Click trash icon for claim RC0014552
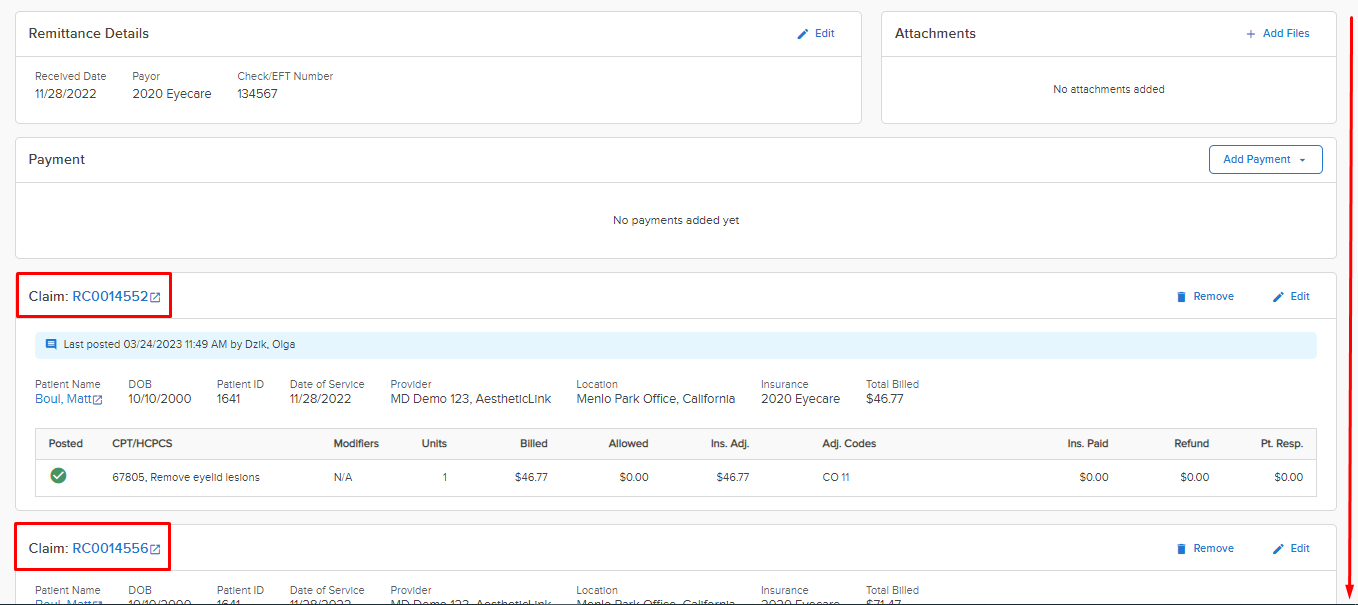This screenshot has width=1358, height=605. 1181,297
